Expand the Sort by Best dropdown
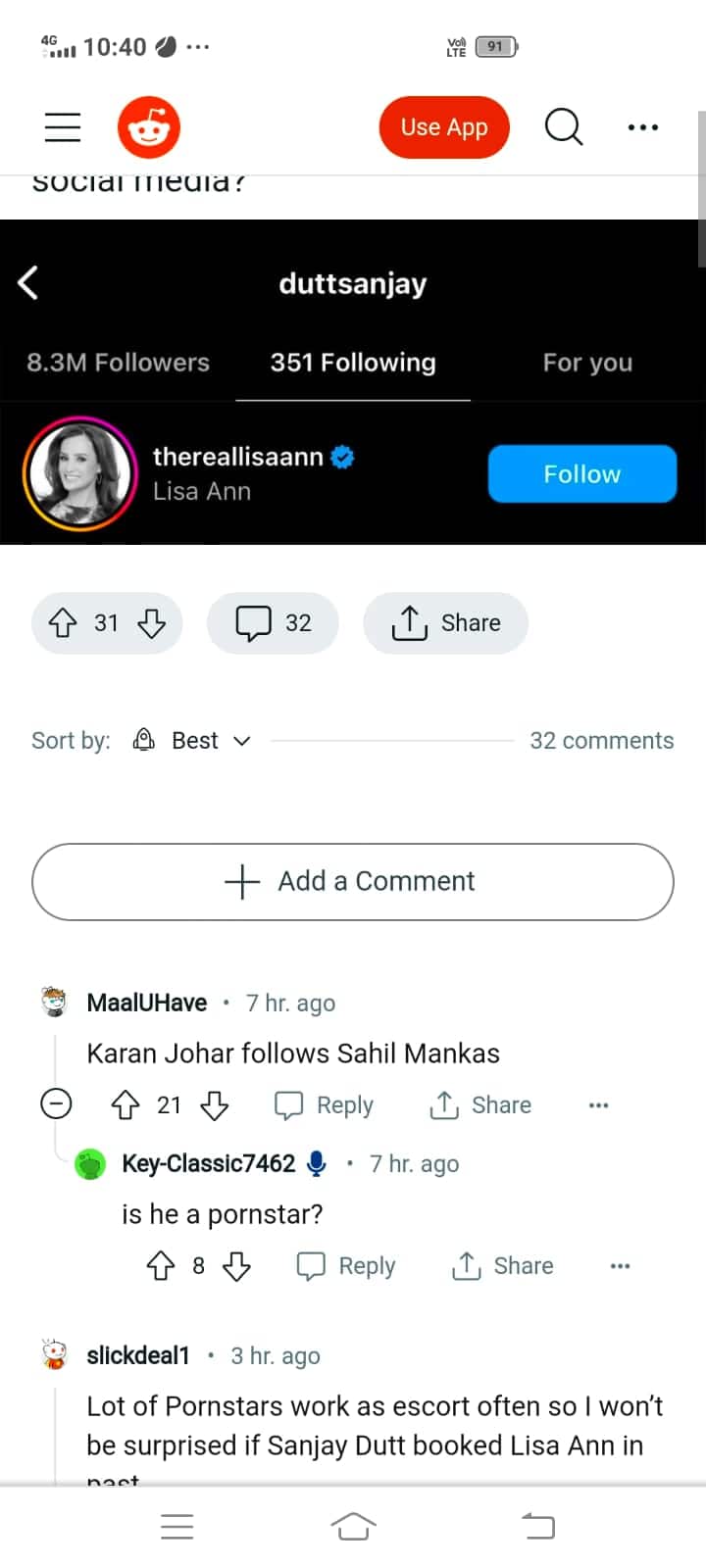The image size is (706, 1568). (194, 741)
